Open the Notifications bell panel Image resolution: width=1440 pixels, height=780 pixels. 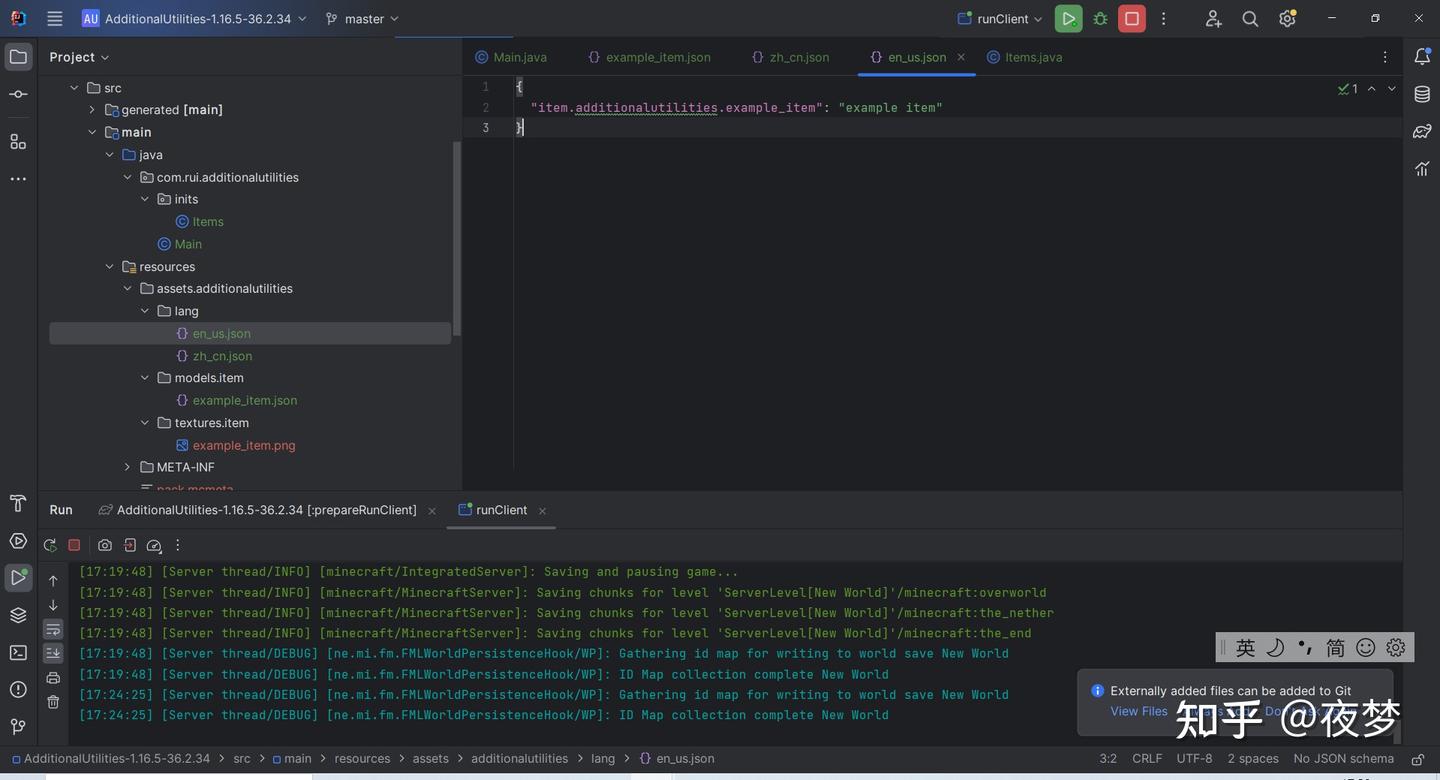point(1422,57)
